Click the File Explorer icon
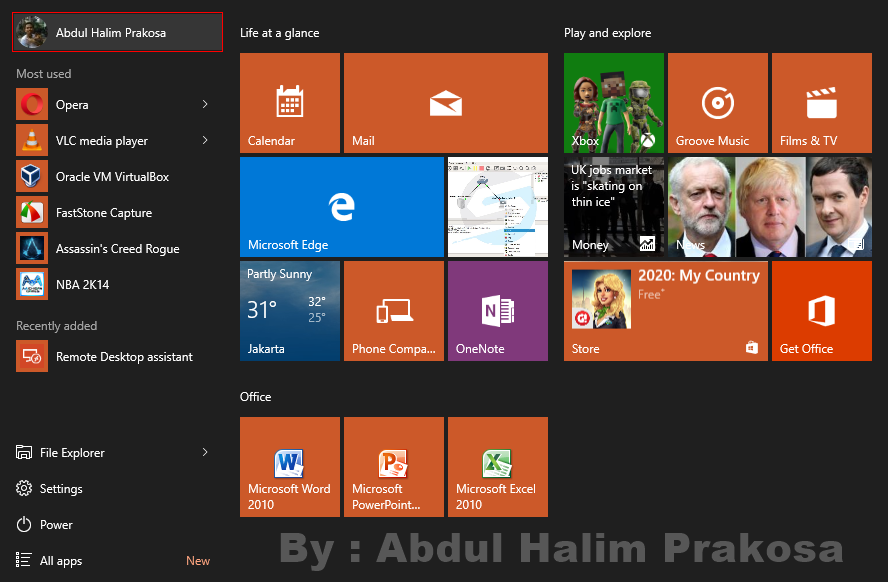Viewport: 888px width, 582px height. click(x=24, y=452)
